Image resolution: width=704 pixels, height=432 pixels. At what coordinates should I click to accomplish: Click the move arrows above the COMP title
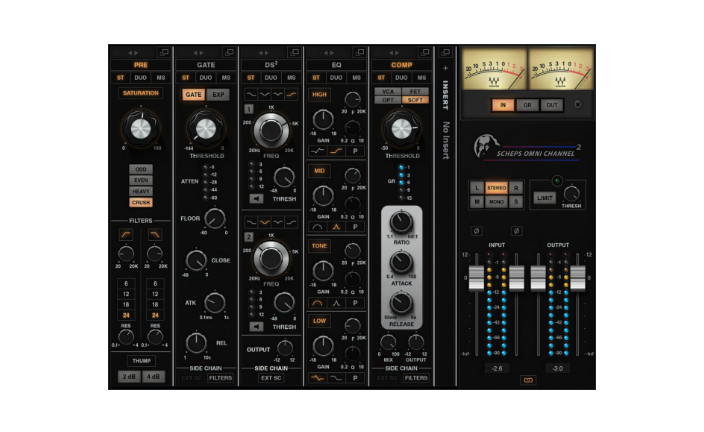pyautogui.click(x=394, y=53)
